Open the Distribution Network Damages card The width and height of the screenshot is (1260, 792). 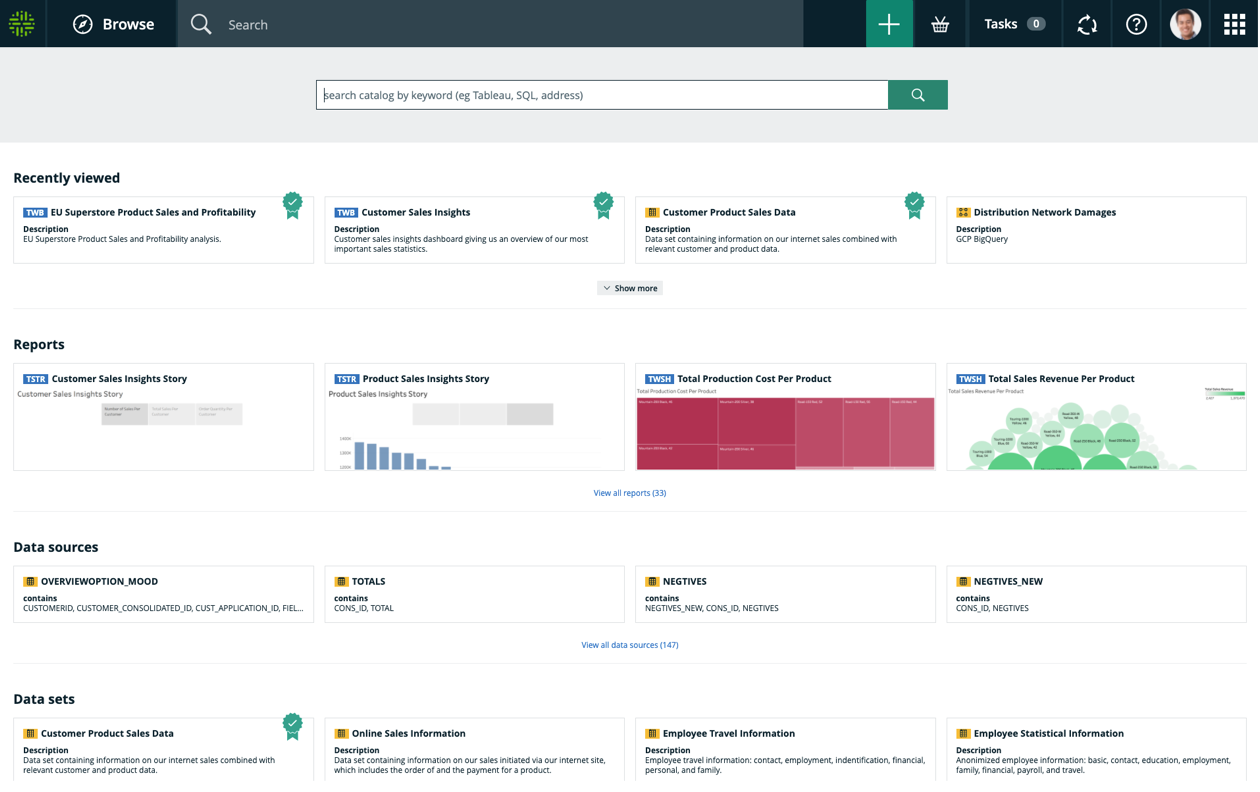(x=1096, y=230)
